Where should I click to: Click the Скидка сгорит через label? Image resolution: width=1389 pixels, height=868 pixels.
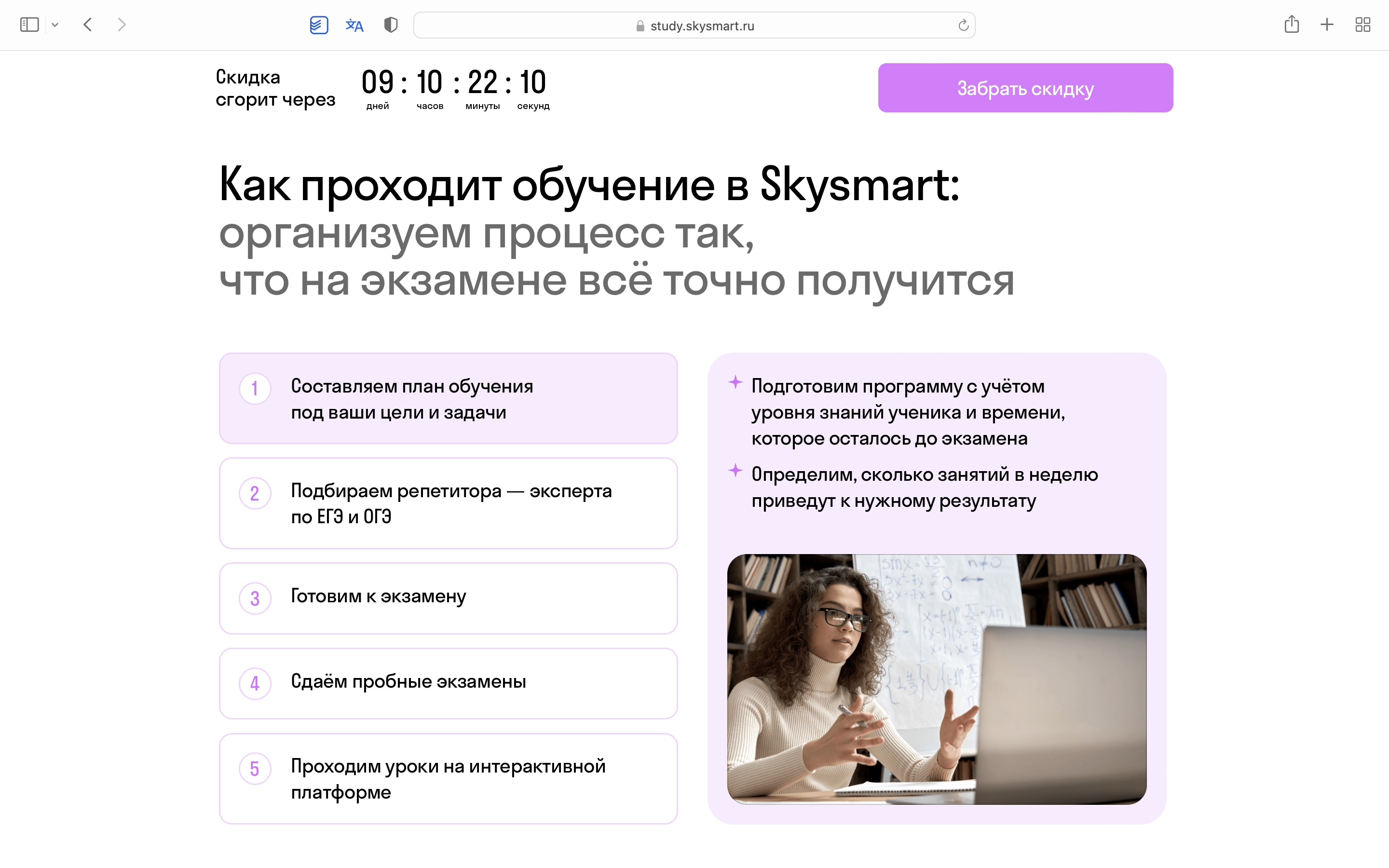click(275, 88)
